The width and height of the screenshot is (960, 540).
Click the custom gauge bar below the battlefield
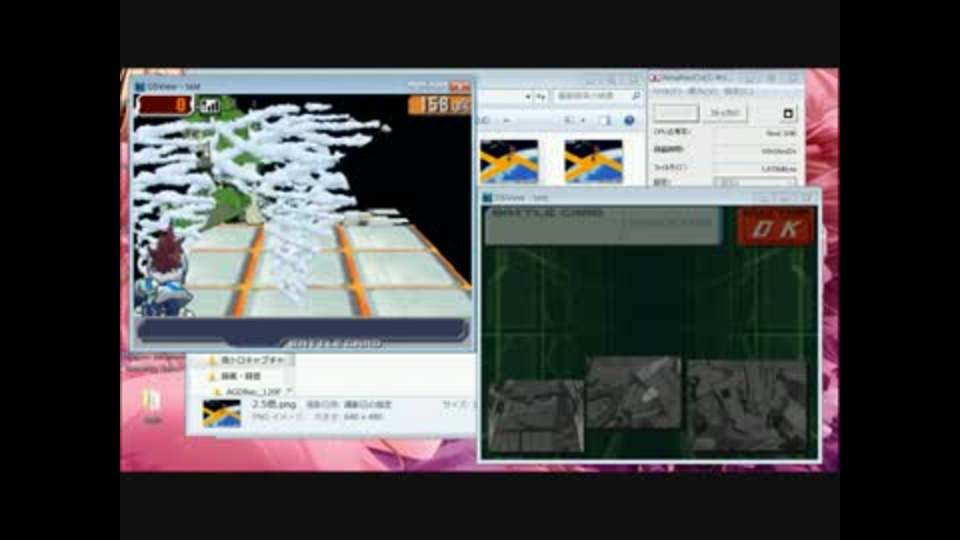pyautogui.click(x=302, y=331)
